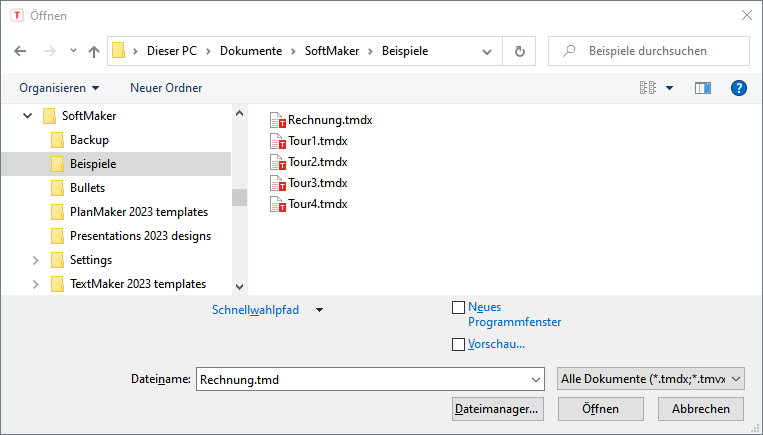The height and width of the screenshot is (435, 763).
Task: Open the Schnellwahlpfad dropdown arrow
Action: click(319, 310)
